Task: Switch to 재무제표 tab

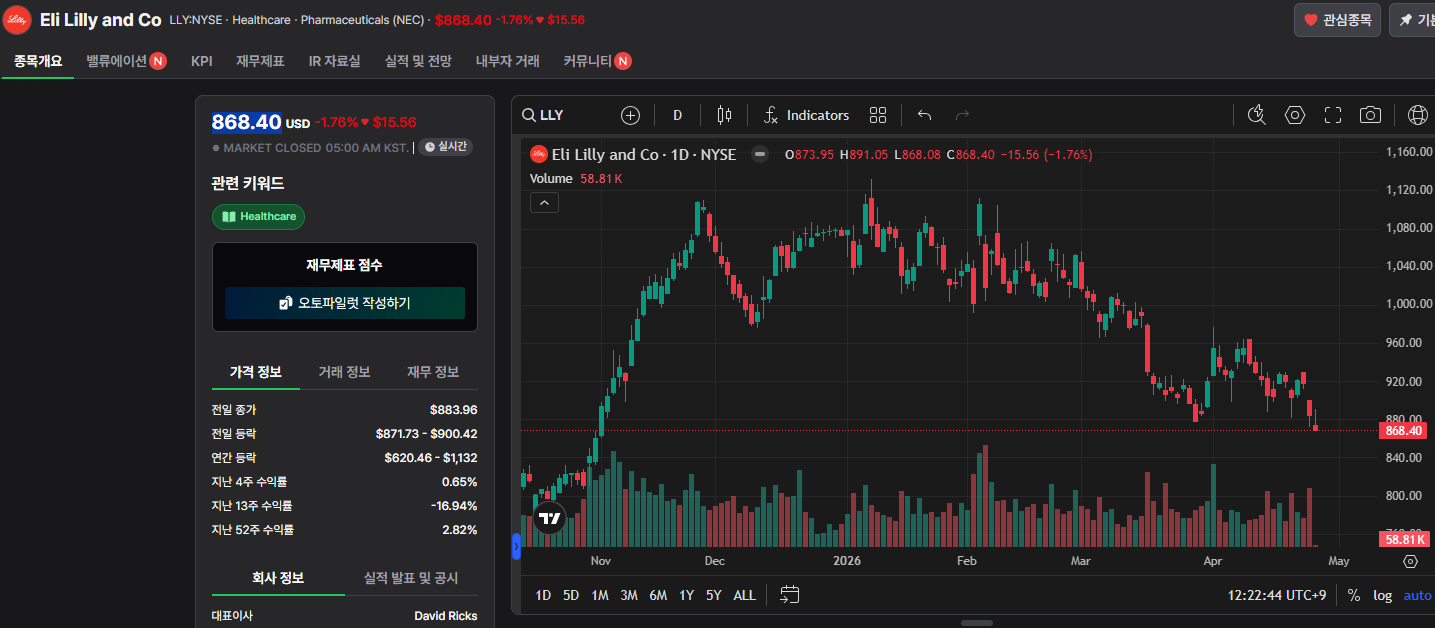Action: coord(260,61)
